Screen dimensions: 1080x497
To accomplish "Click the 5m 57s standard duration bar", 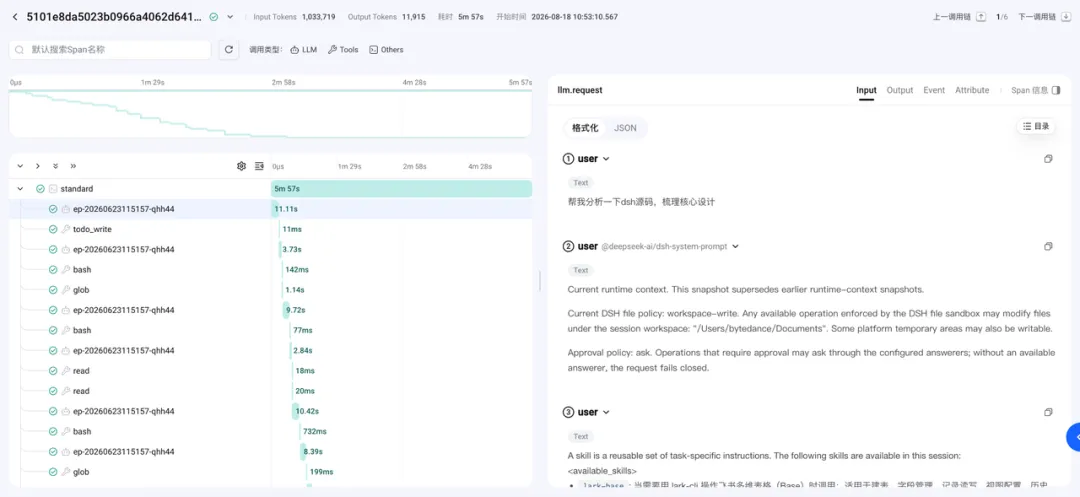I will point(402,189).
